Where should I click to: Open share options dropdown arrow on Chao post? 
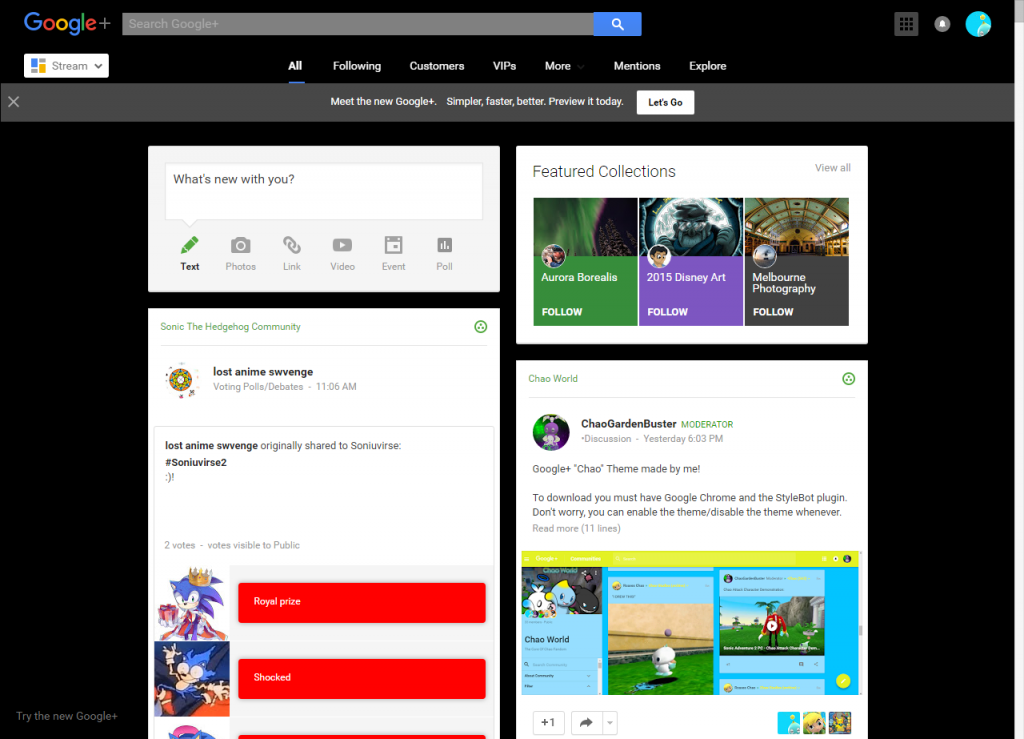pyautogui.click(x=609, y=723)
